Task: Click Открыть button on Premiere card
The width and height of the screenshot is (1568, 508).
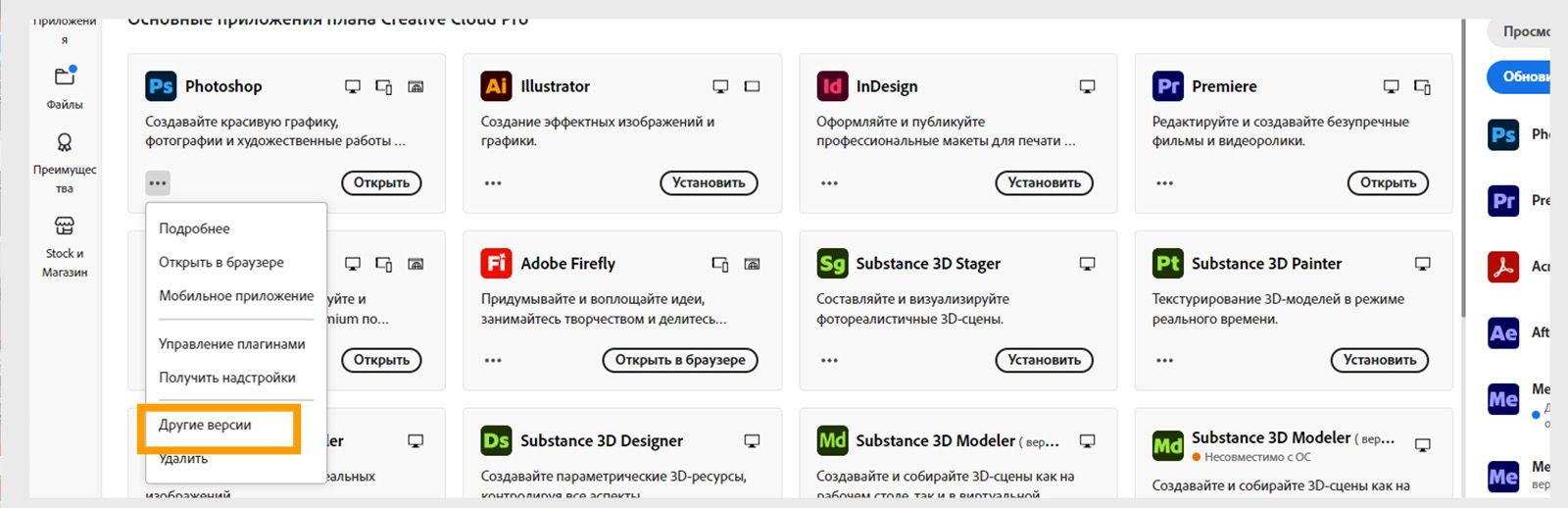Action: point(1388,182)
